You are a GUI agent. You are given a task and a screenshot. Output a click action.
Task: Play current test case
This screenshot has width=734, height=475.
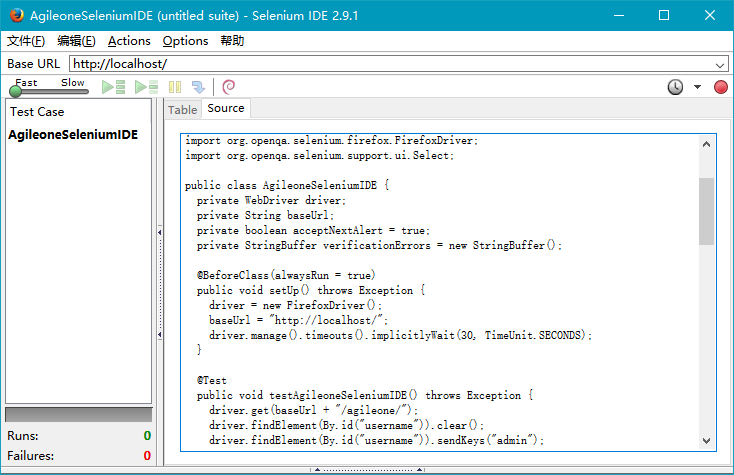146,87
